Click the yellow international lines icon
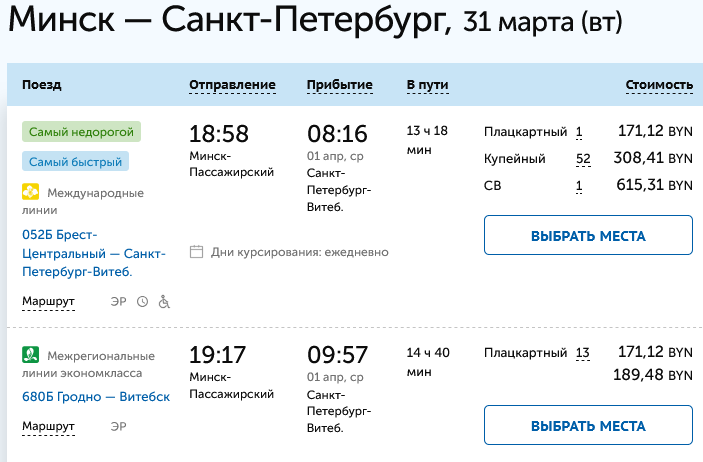The width and height of the screenshot is (703, 462). point(30,193)
